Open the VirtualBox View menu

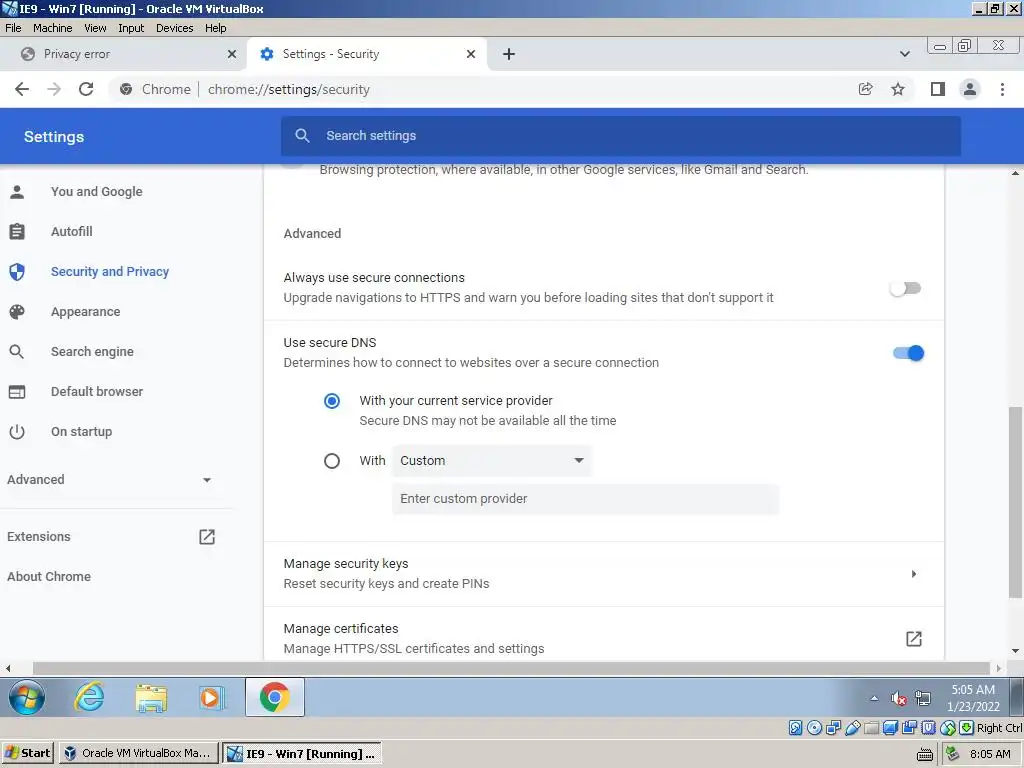(95, 28)
